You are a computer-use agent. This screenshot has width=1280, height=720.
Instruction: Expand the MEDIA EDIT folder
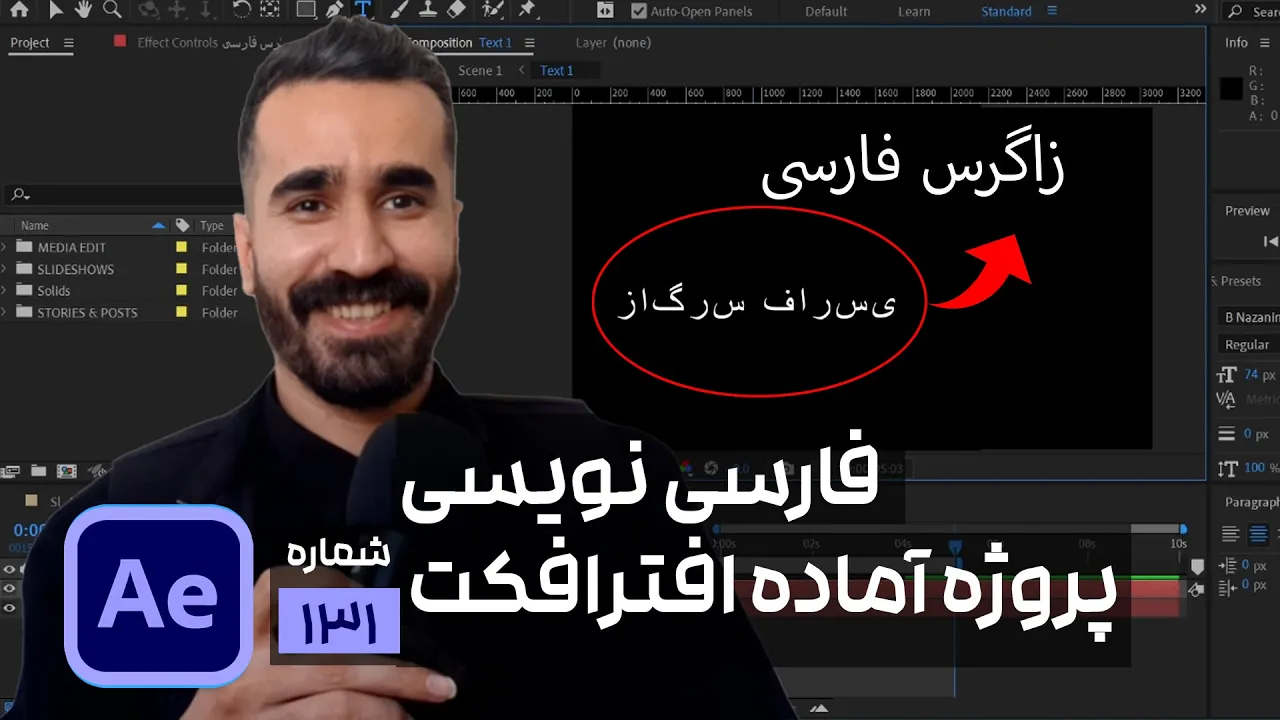coord(5,247)
